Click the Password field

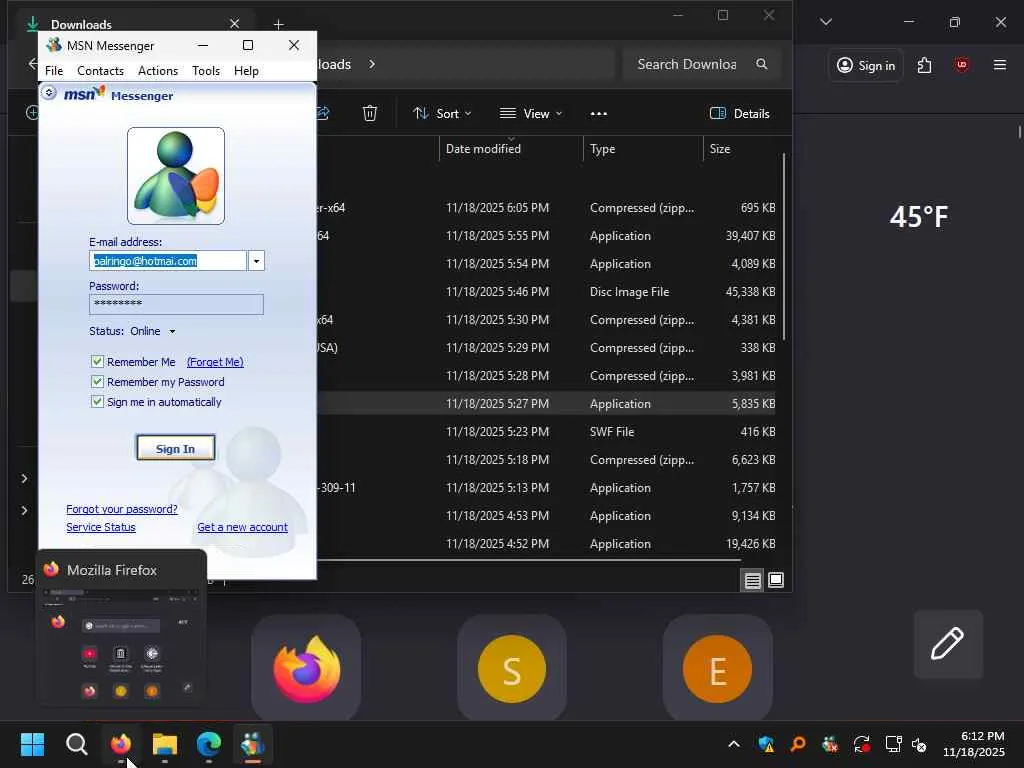176,304
